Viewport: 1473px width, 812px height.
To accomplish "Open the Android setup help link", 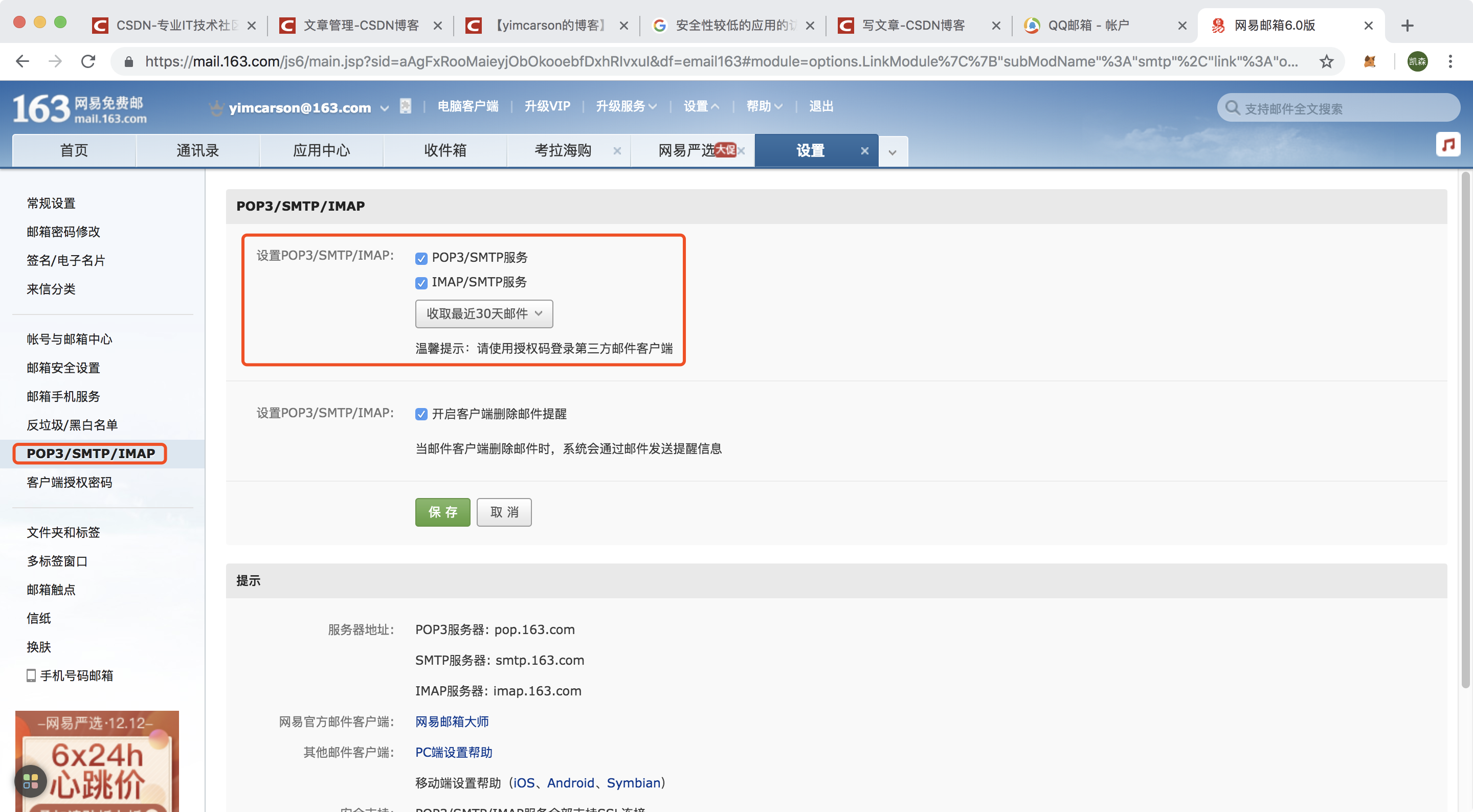I will pos(571,783).
